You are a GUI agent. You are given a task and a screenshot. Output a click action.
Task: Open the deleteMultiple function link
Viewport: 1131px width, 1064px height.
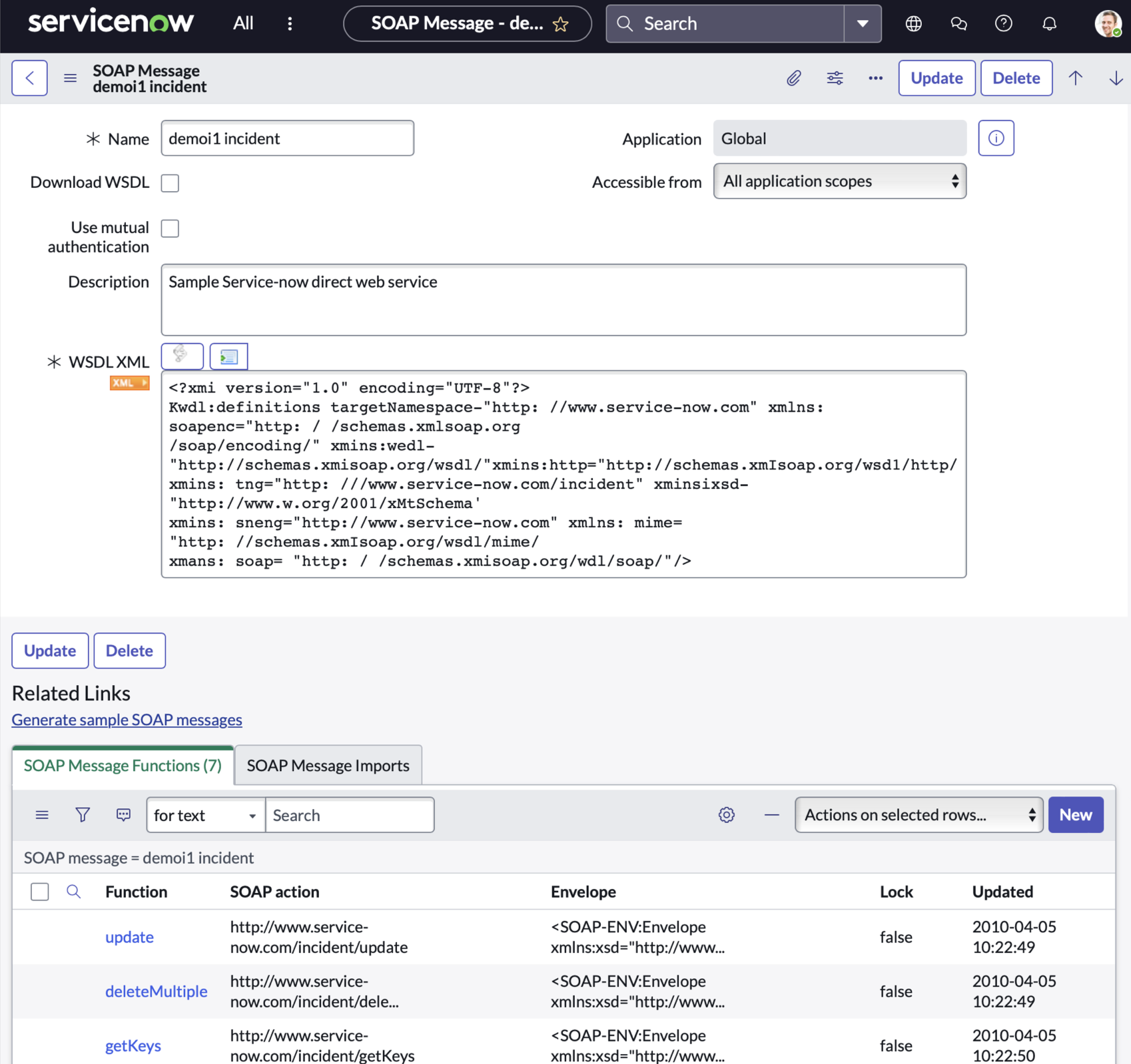click(x=157, y=991)
